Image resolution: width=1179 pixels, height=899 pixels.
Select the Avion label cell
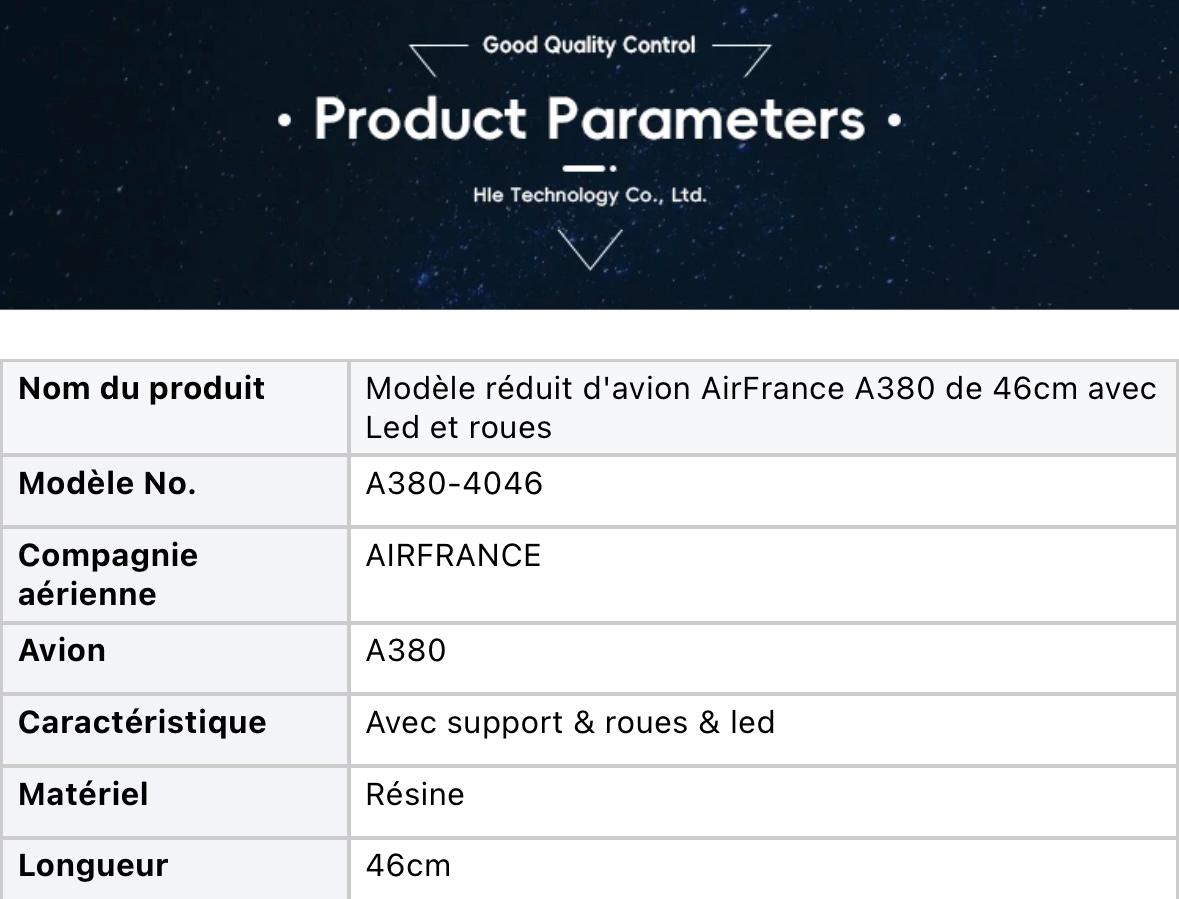pos(175,658)
